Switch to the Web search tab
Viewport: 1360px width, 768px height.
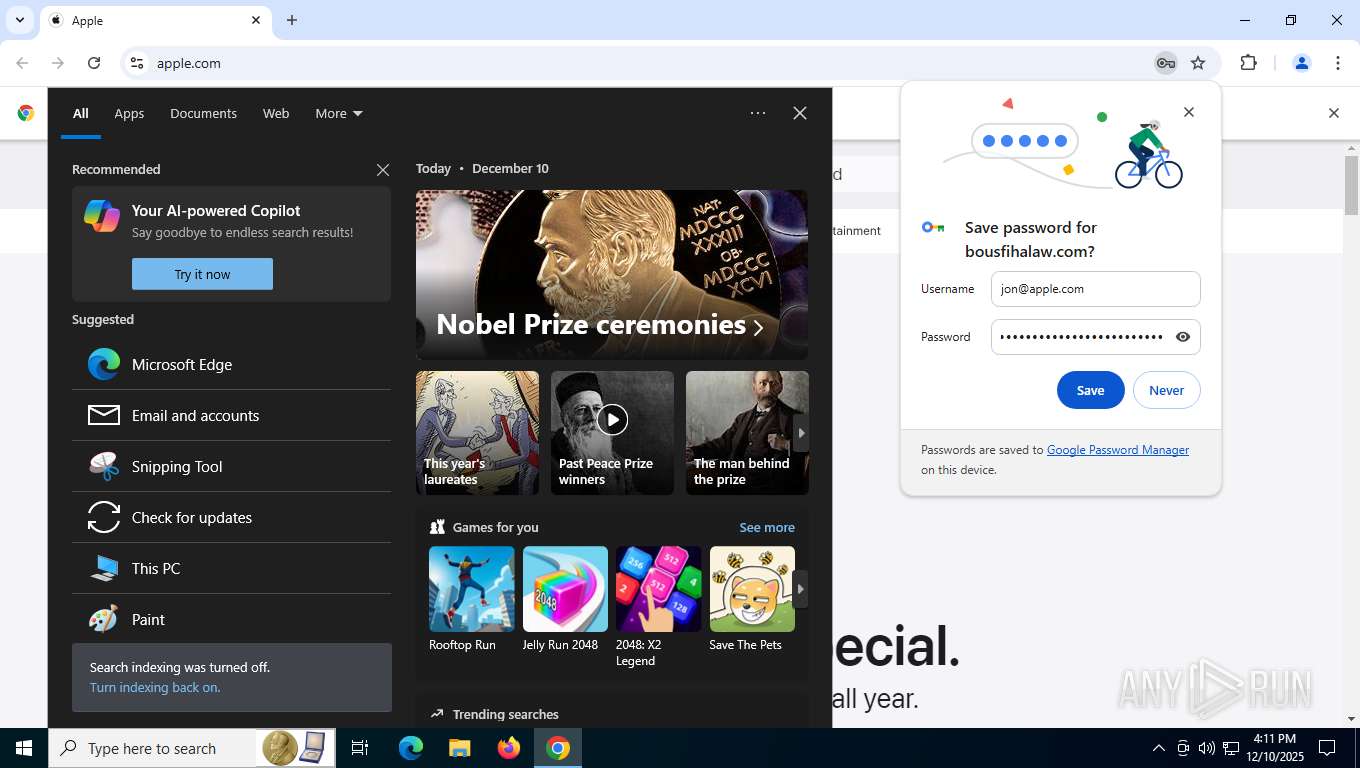tap(276, 113)
